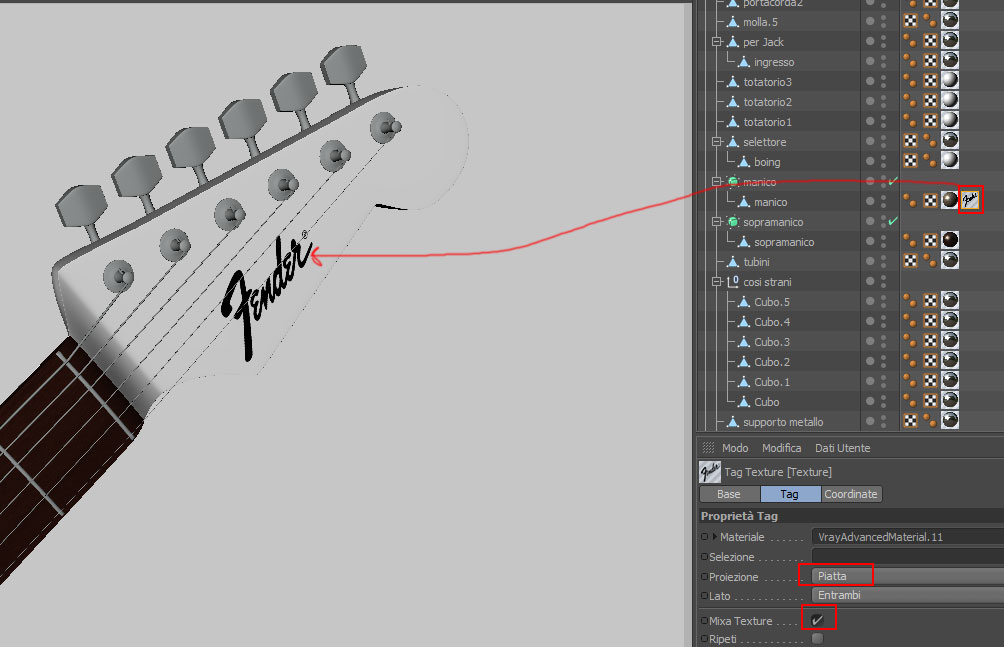
Task: Select the Fender texture tag on manico
Action: [x=970, y=201]
